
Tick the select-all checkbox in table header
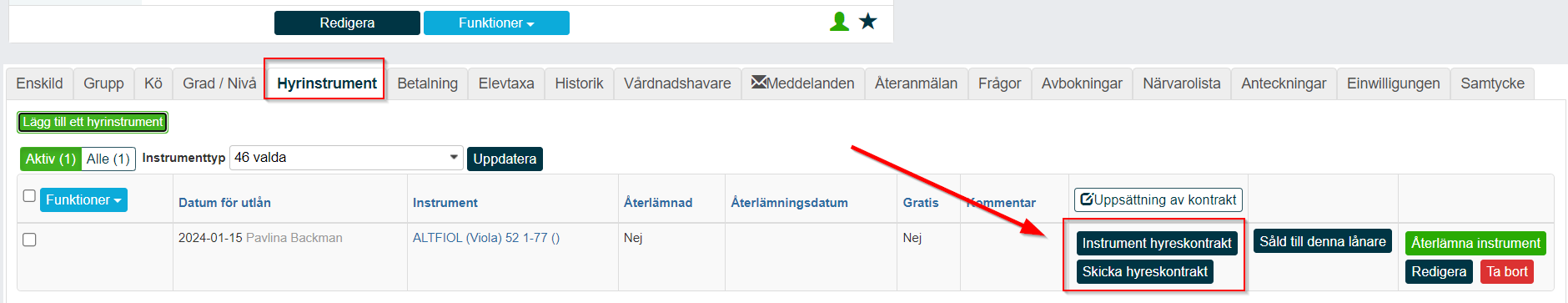(29, 196)
